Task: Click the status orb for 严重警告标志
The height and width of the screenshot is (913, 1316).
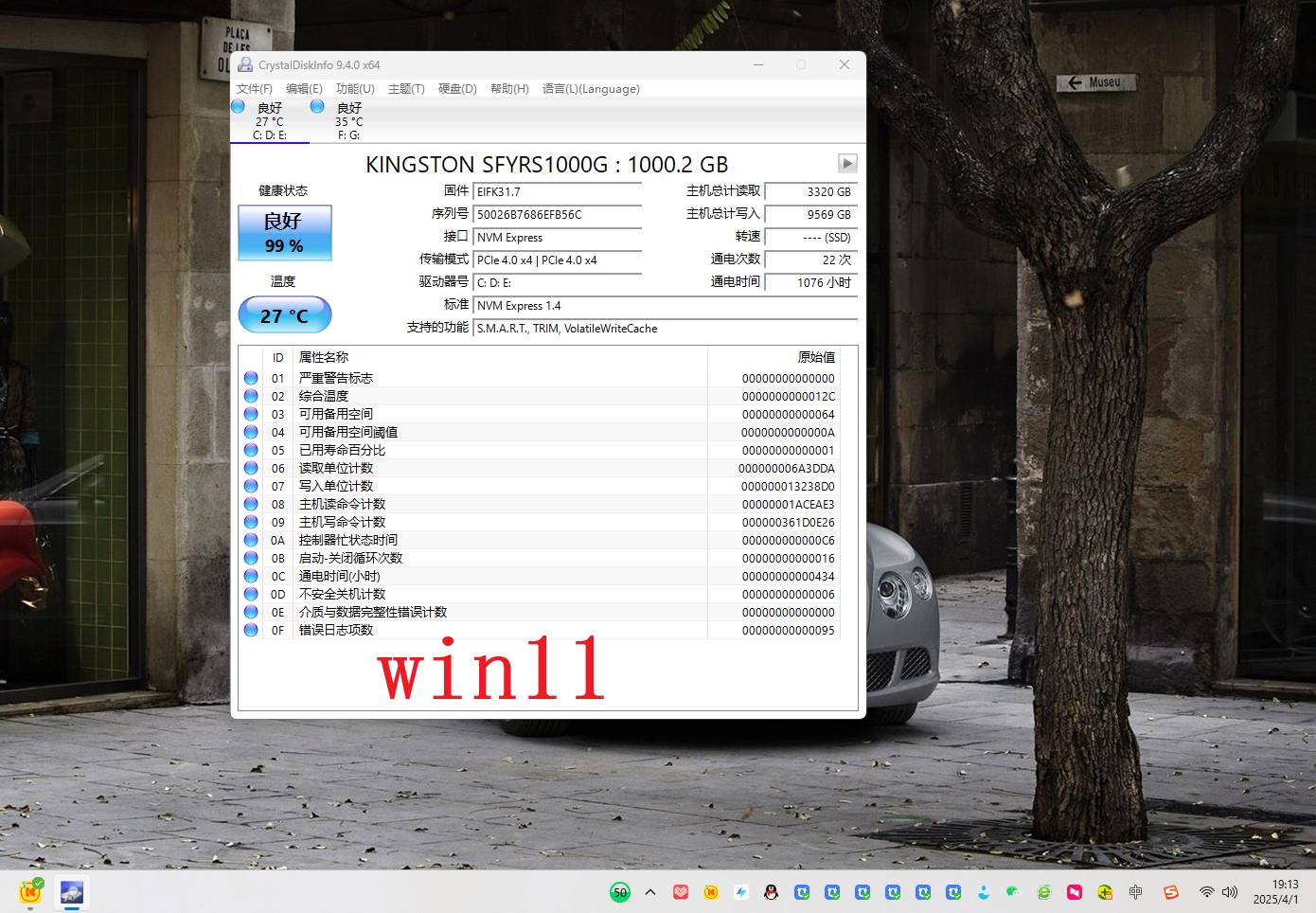Action: click(x=251, y=378)
